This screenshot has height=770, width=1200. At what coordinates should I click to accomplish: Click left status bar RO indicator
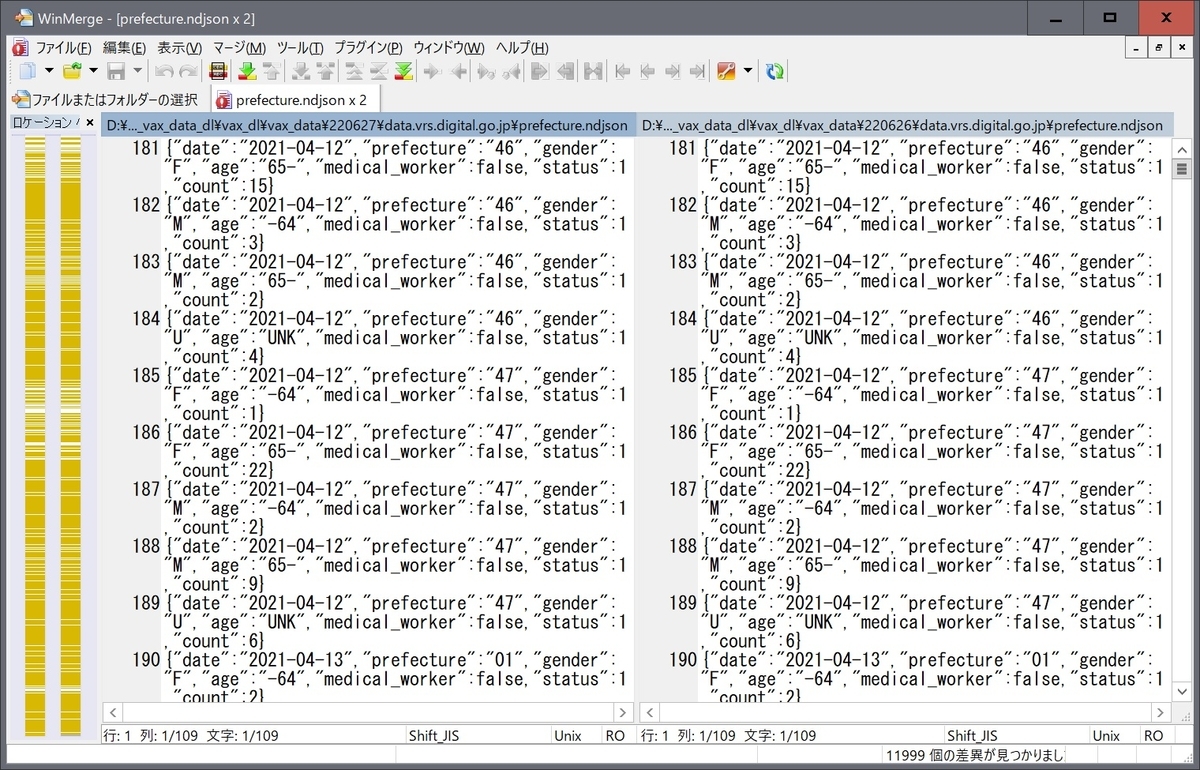pos(616,735)
